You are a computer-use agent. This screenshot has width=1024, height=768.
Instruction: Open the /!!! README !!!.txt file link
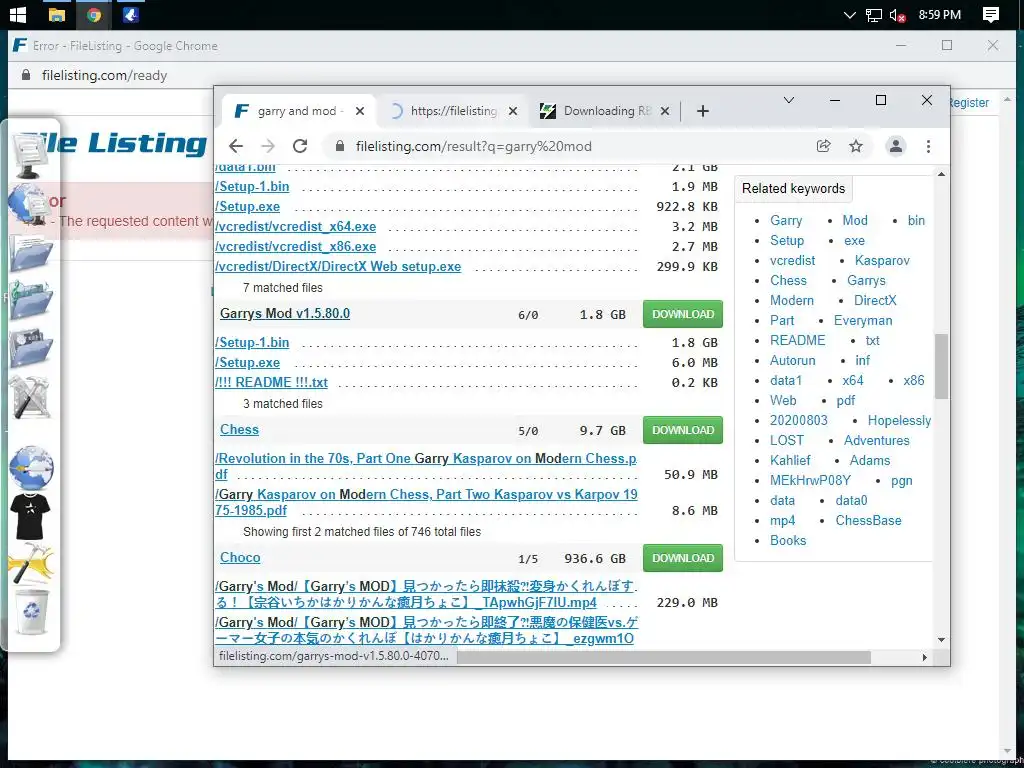tap(272, 383)
